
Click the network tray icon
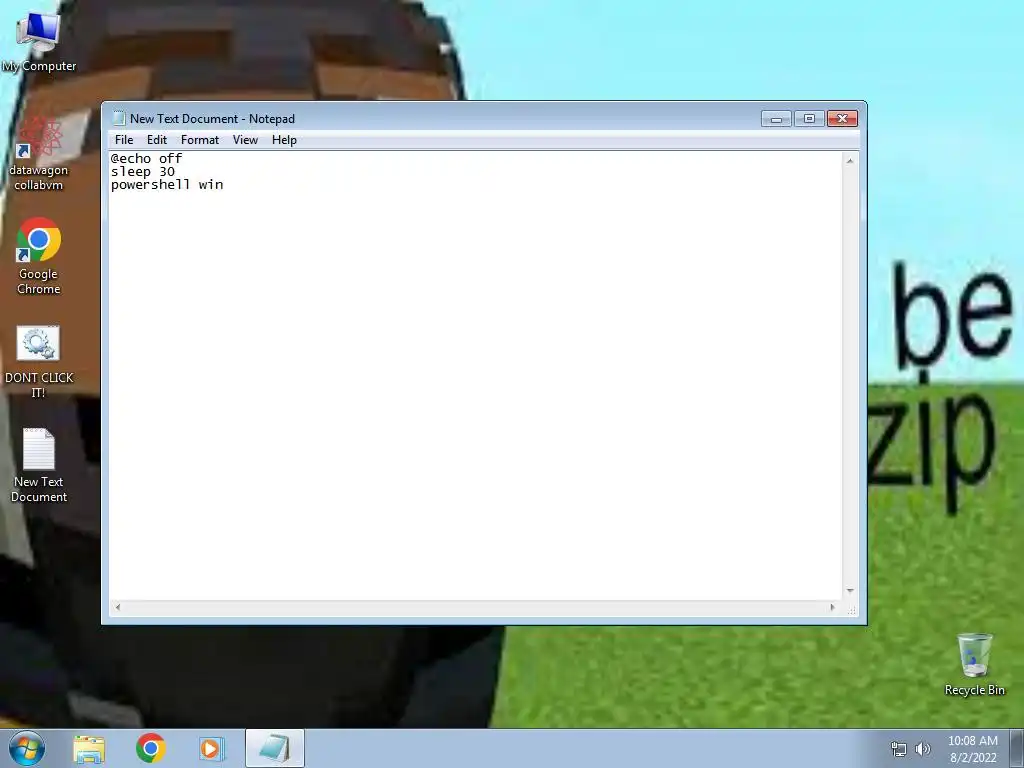[899, 749]
